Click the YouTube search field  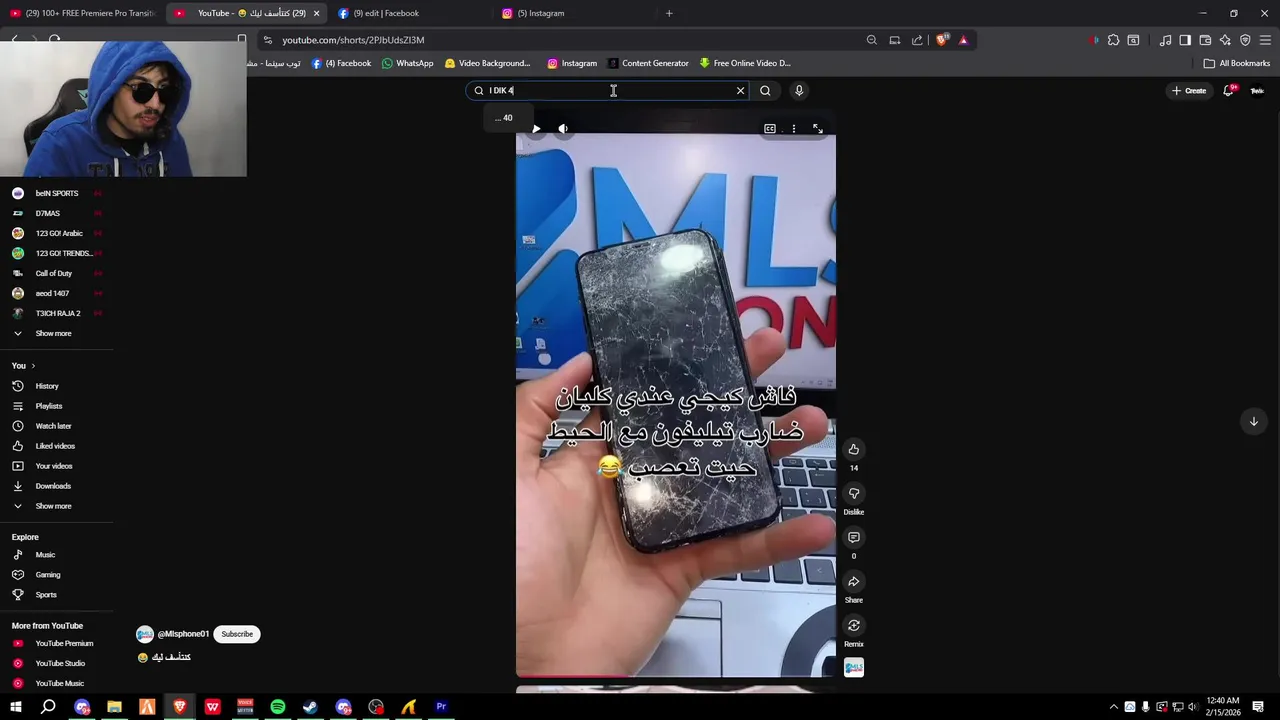[608, 91]
